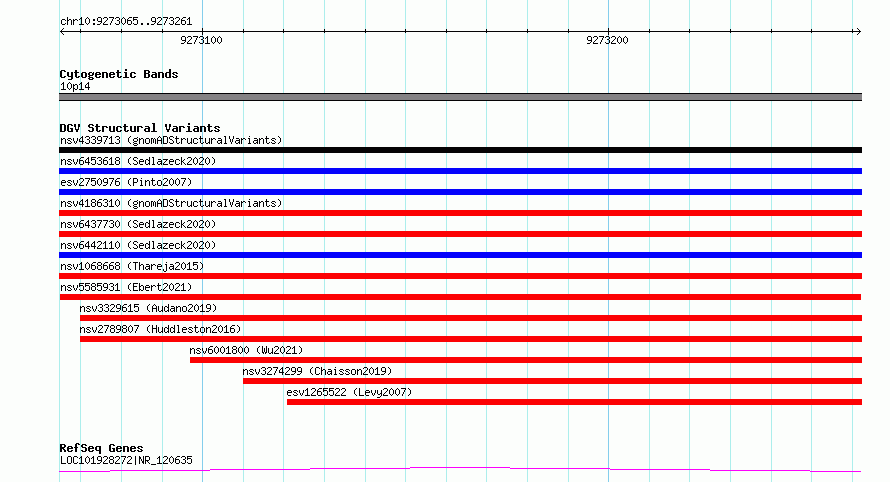Click the red nsv5585931 variant bar

point(460,297)
